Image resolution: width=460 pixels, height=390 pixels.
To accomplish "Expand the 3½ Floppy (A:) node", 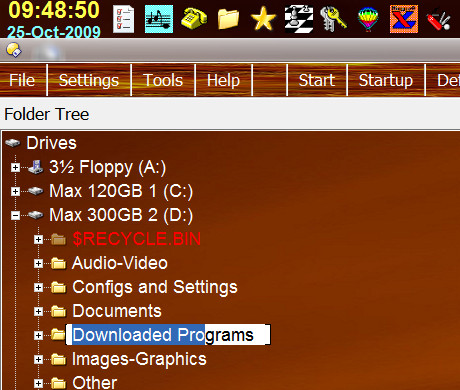I will [x=15, y=167].
